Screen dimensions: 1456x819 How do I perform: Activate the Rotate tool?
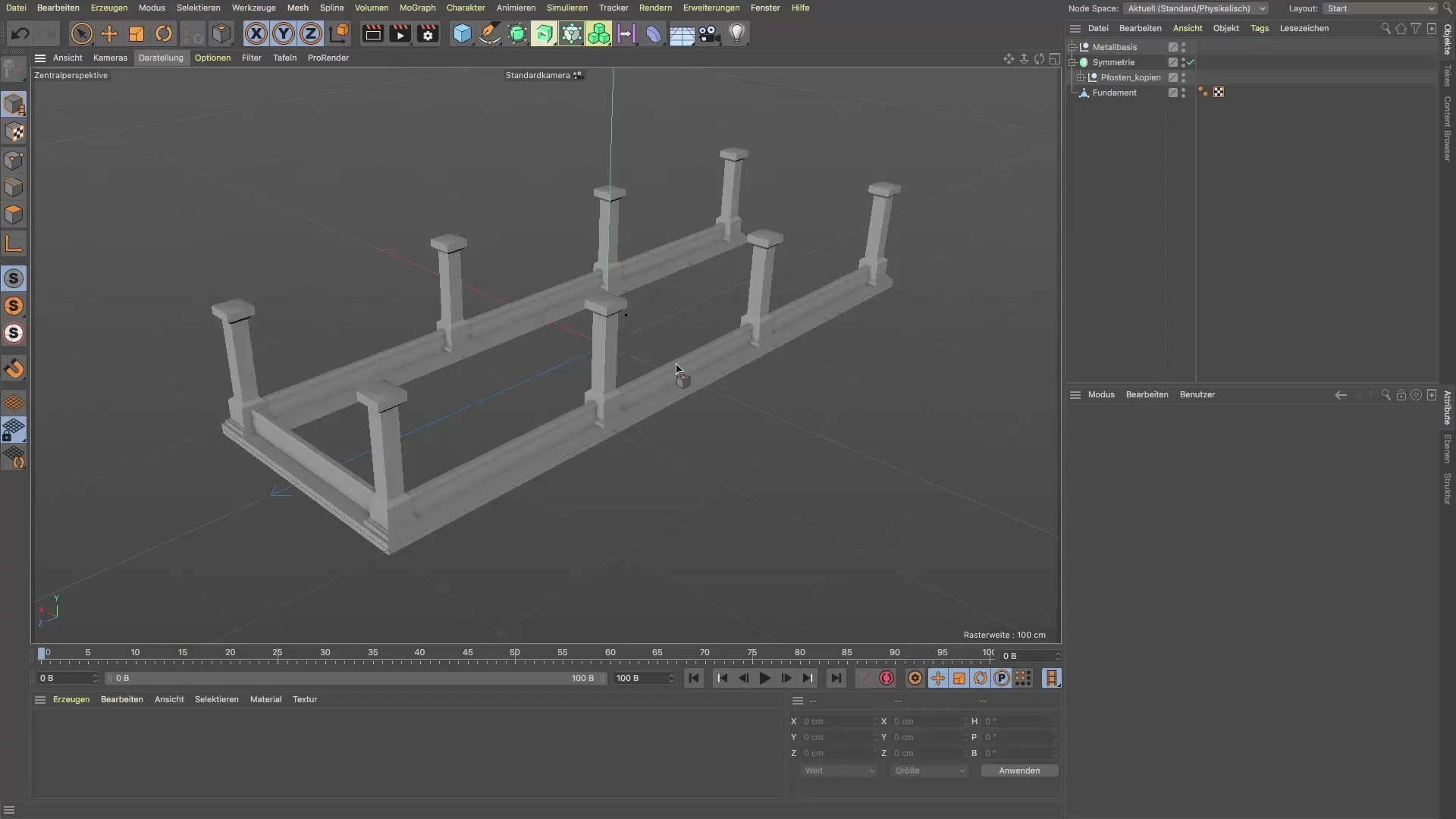point(164,33)
